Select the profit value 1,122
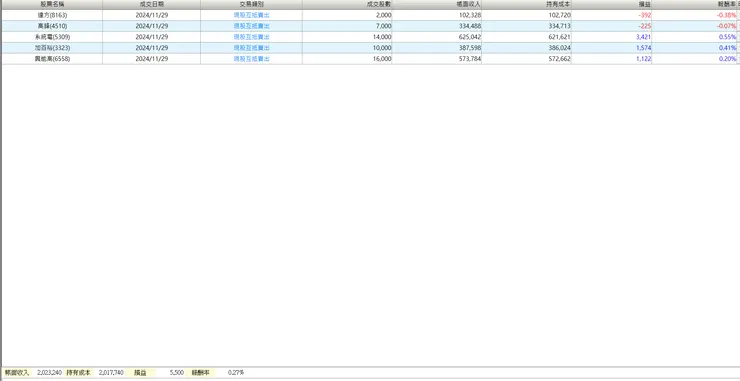The image size is (740, 381). point(644,59)
